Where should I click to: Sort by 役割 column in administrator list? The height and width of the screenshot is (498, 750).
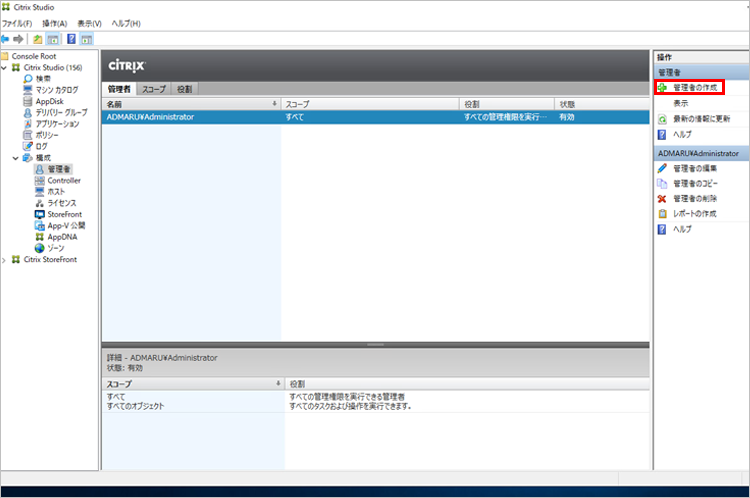pos(507,104)
